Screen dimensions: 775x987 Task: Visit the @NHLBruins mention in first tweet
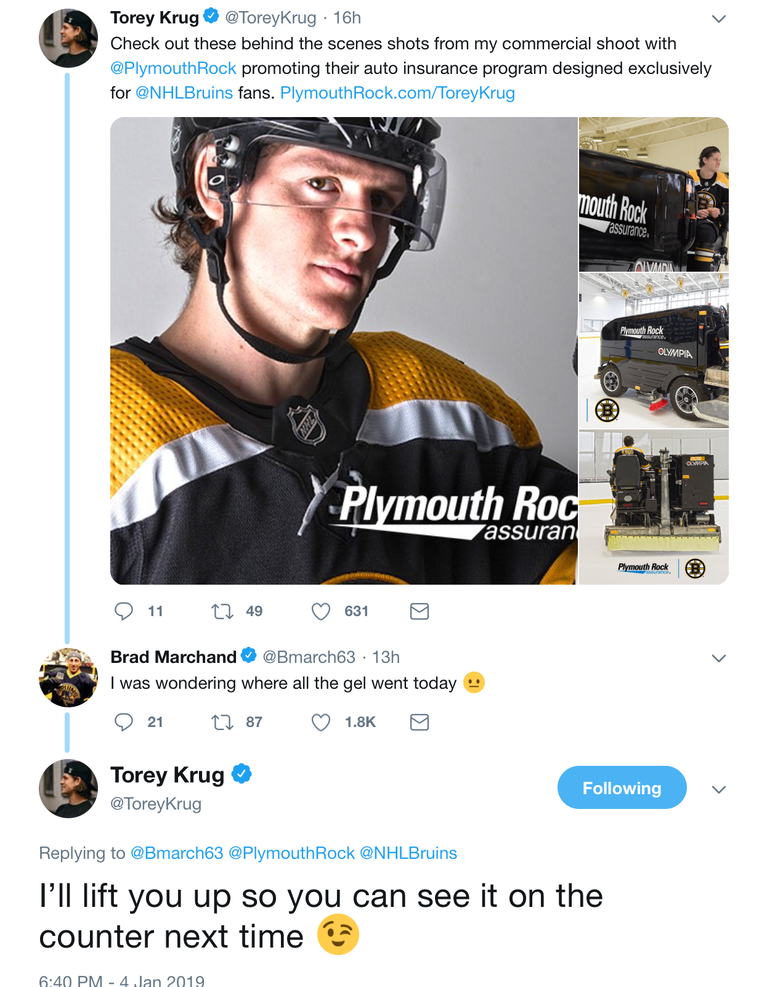184,93
